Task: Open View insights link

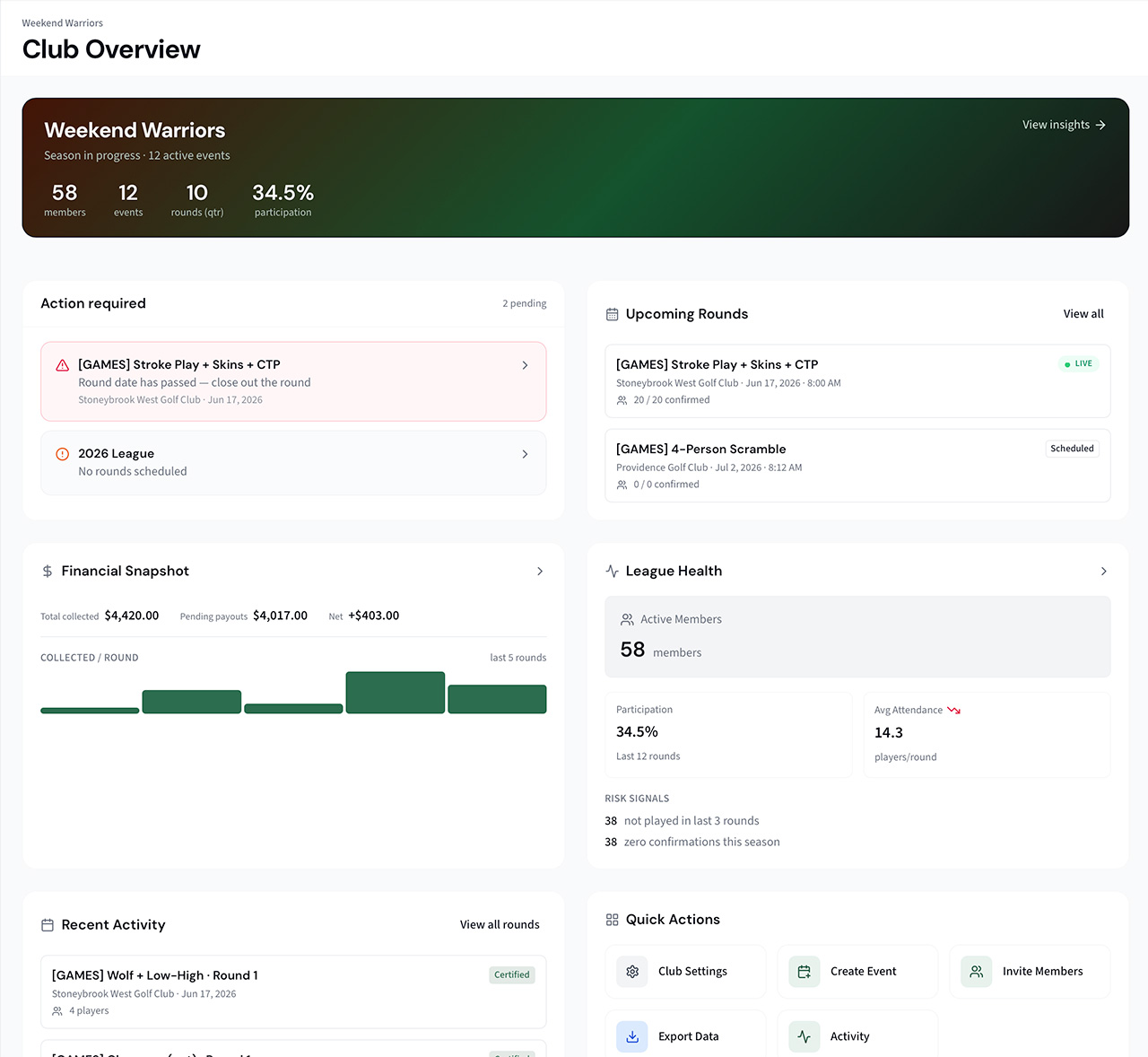Action: point(1064,125)
